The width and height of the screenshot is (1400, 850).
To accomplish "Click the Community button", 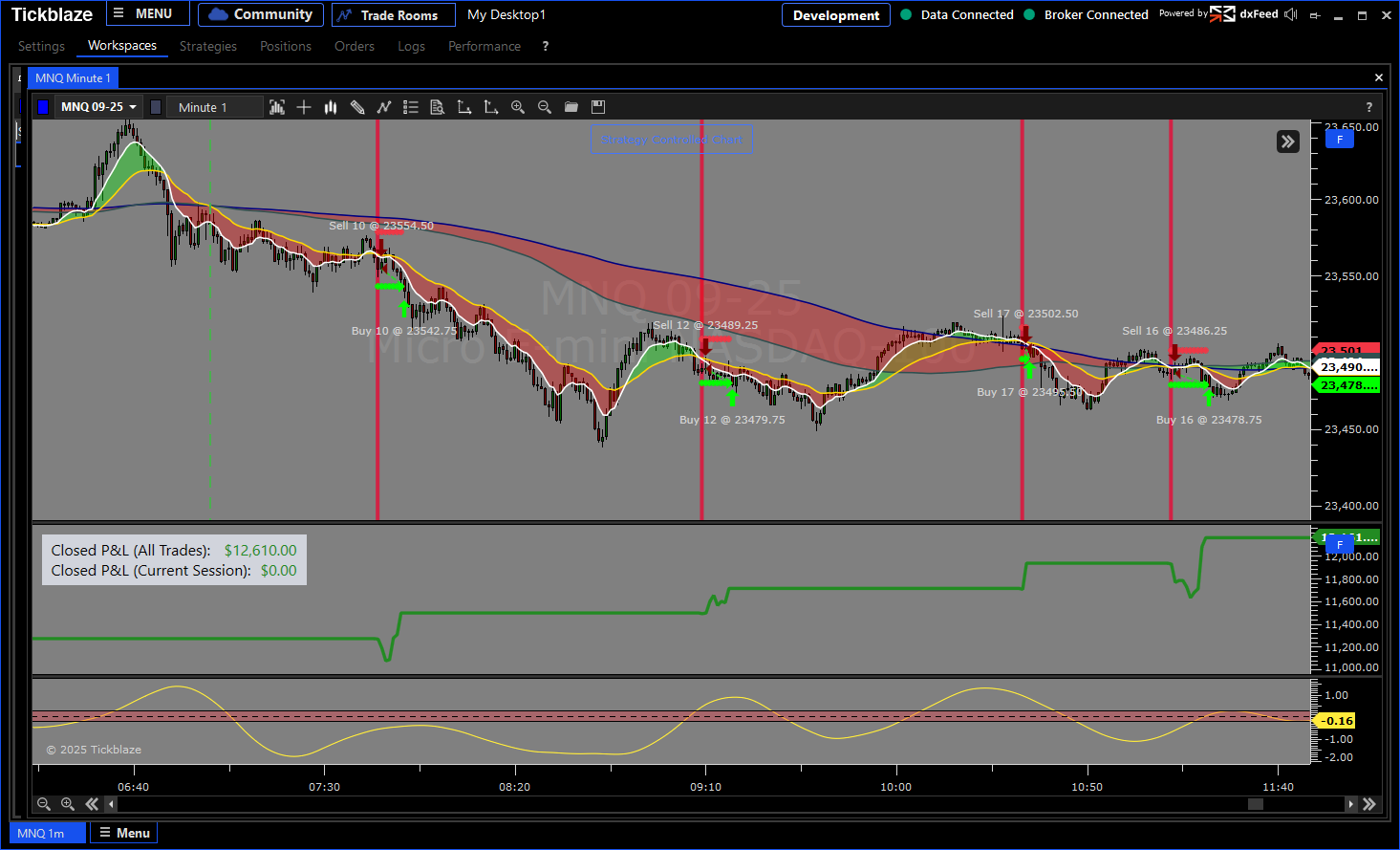I will point(261,14).
